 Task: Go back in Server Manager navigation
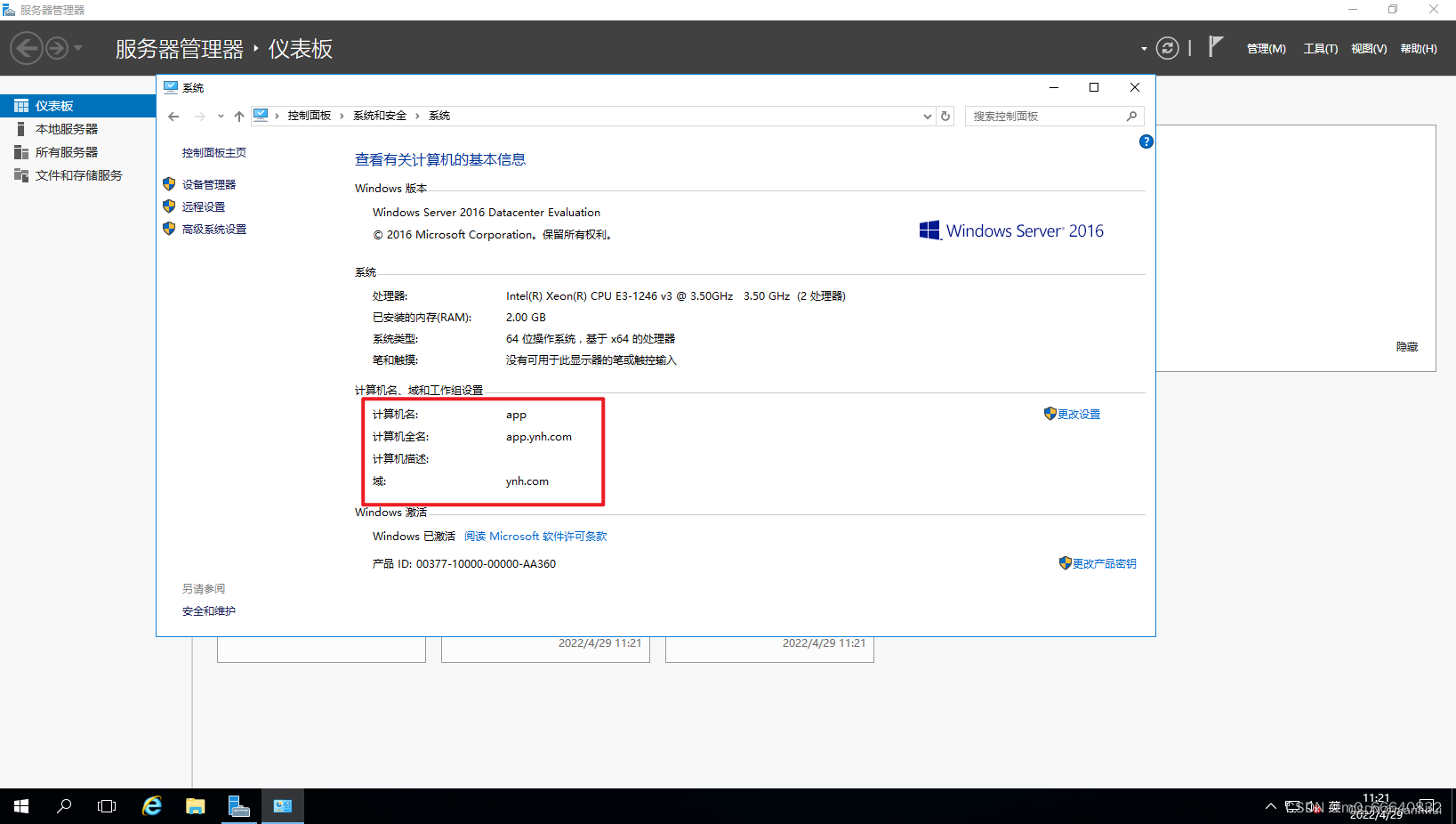pyautogui.click(x=27, y=48)
